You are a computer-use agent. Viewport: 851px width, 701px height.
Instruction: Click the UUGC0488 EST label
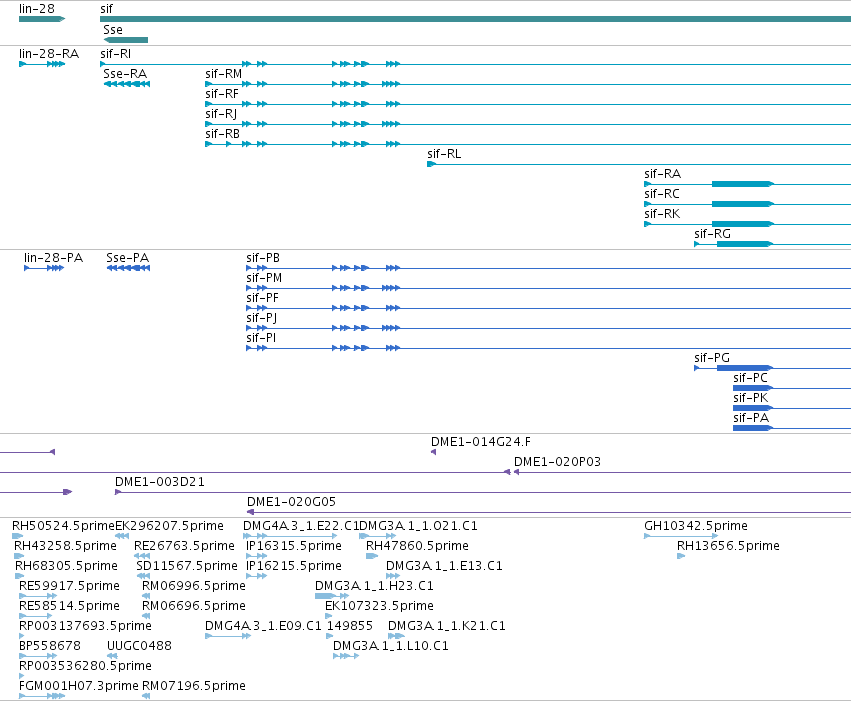tap(139, 647)
